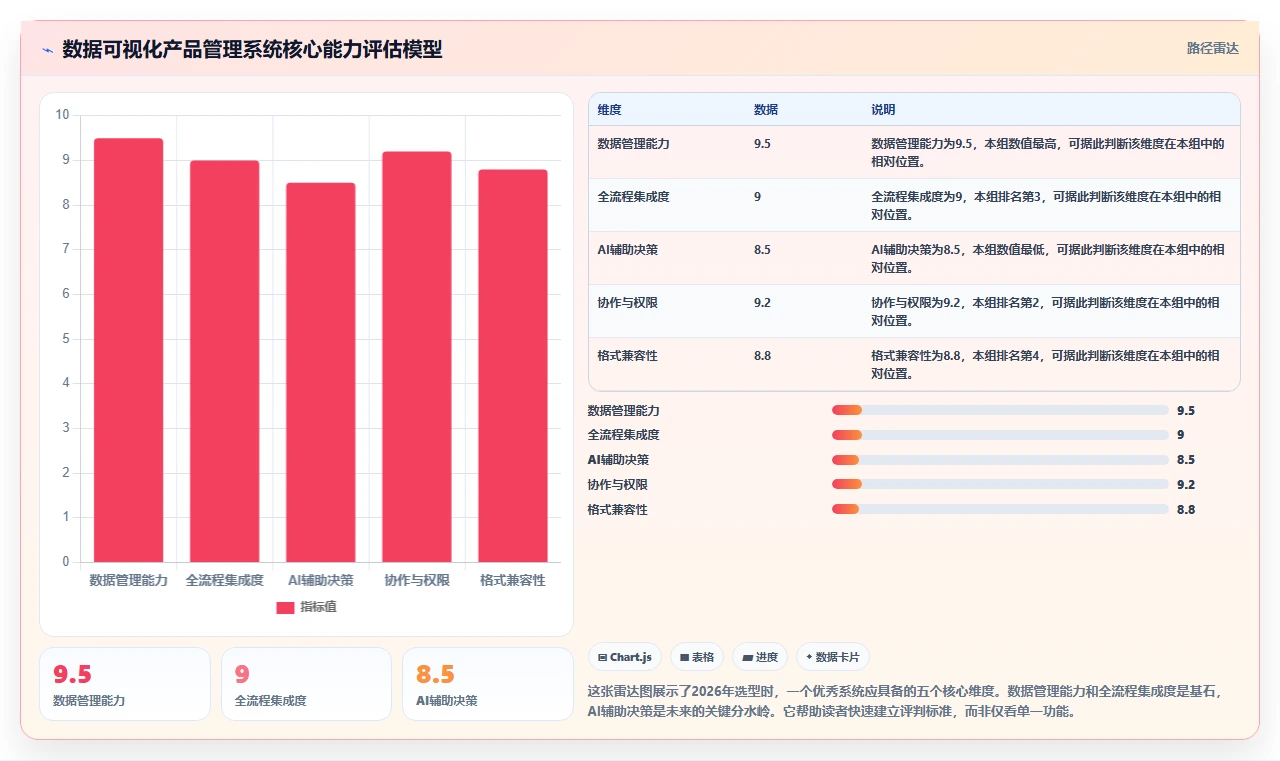This screenshot has width=1280, height=761.
Task: Click the AI辅助决策 progress bar
Action: pyautogui.click(x=1000, y=460)
